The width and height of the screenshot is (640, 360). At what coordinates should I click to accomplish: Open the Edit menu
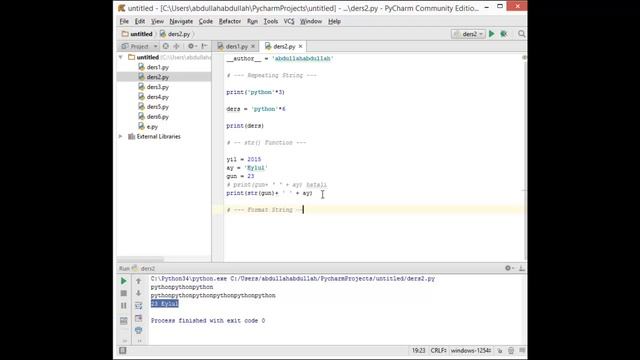click(x=140, y=21)
